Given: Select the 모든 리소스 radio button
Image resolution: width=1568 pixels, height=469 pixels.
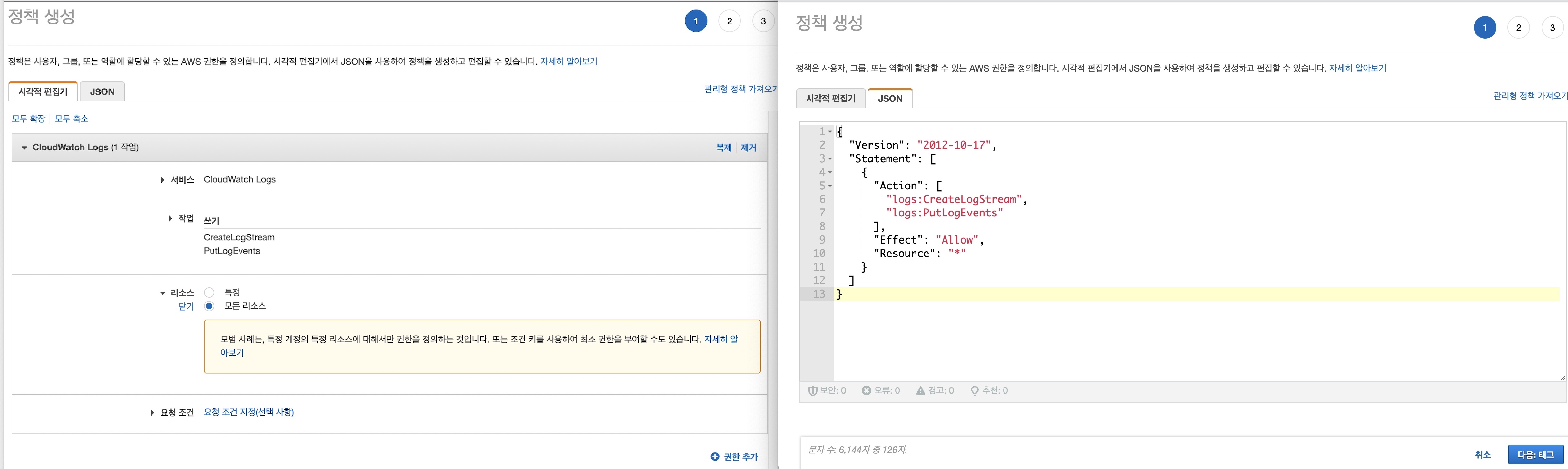Looking at the screenshot, I should tap(210, 306).
